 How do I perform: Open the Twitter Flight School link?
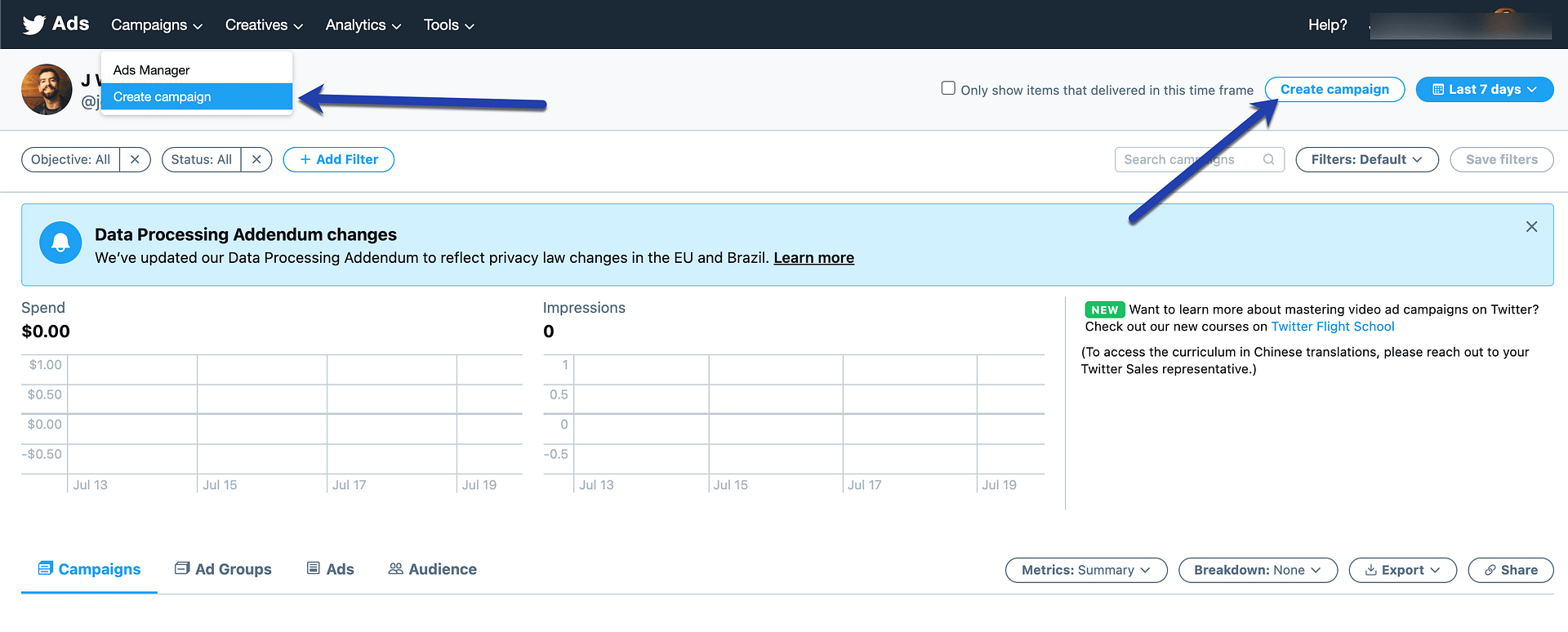click(x=1333, y=327)
